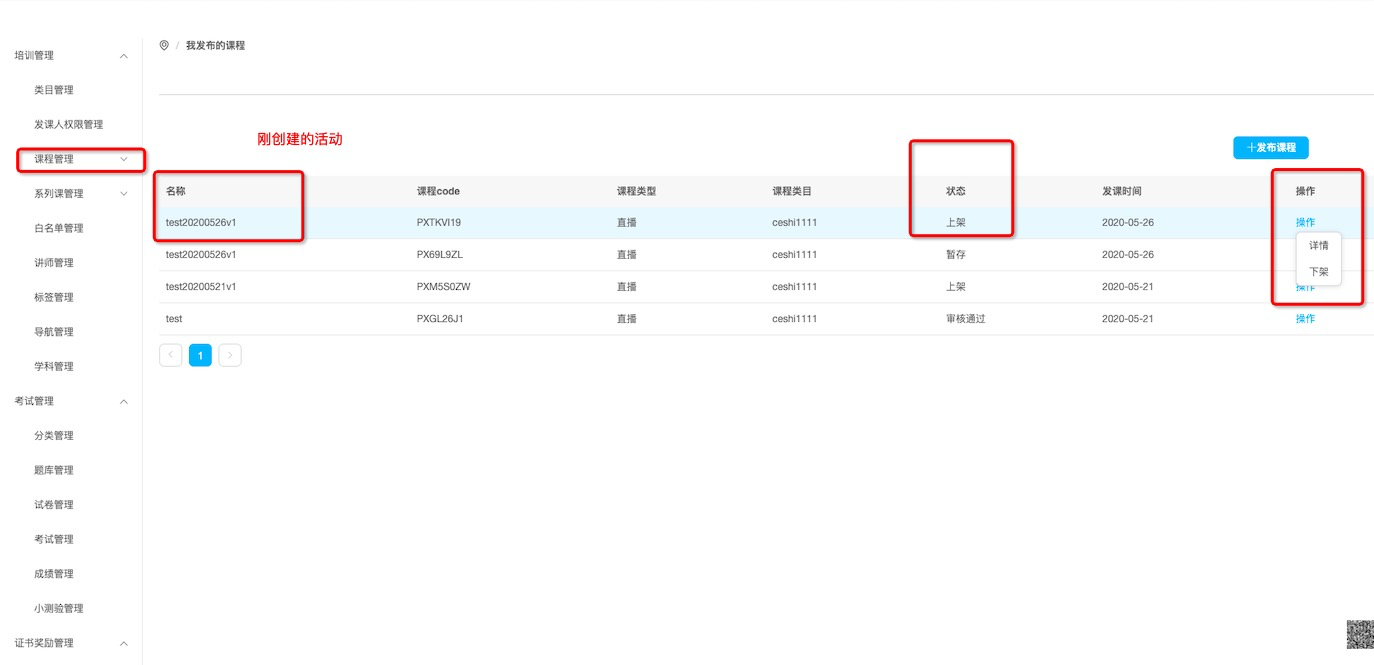Viewport: 1374px width, 665px height.
Task: Click 直播 type in the PXGL26J1 row
Action: tap(627, 318)
